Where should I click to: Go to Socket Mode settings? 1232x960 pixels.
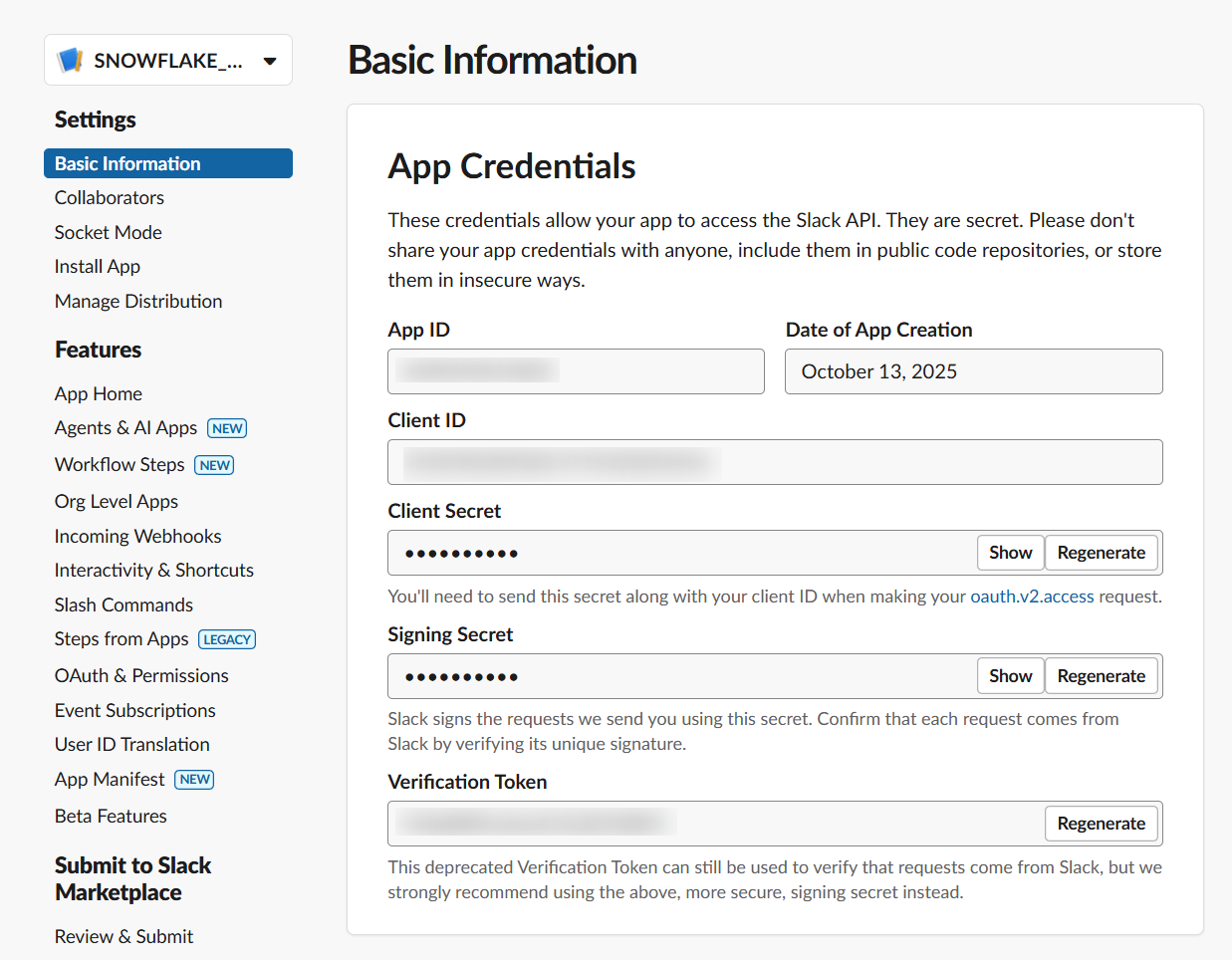[x=109, y=232]
